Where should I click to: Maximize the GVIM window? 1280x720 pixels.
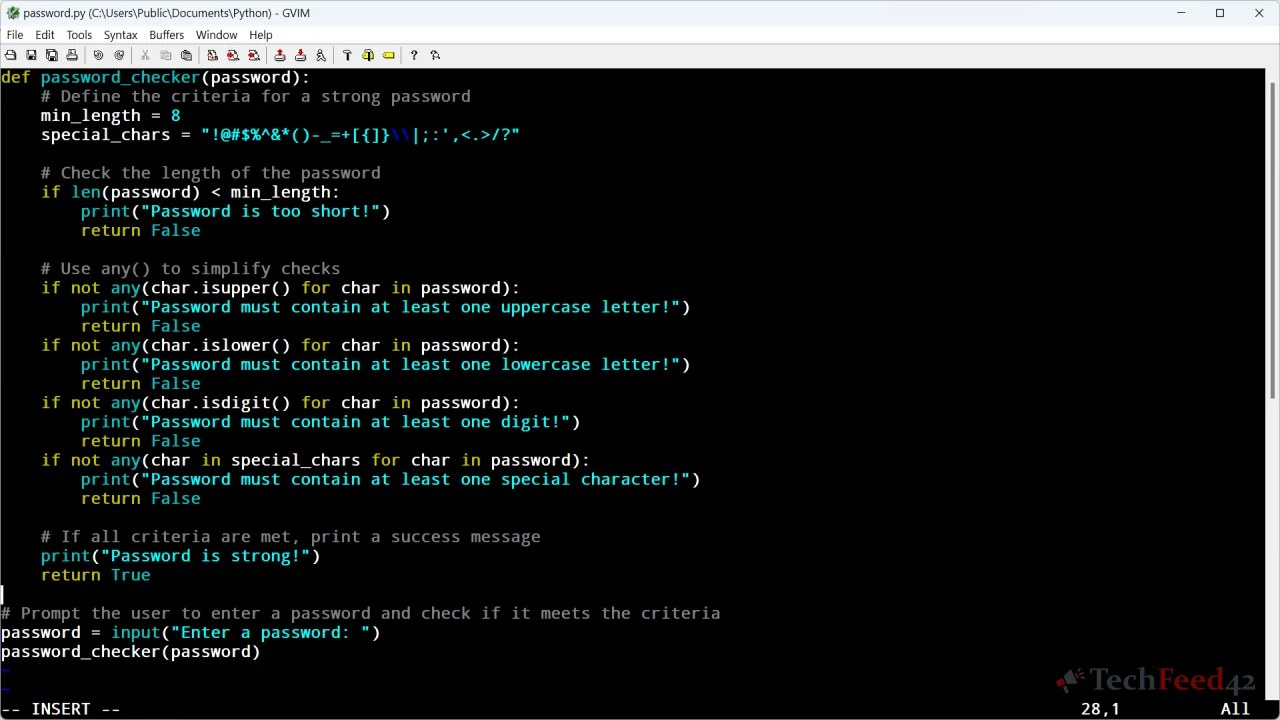click(1220, 13)
